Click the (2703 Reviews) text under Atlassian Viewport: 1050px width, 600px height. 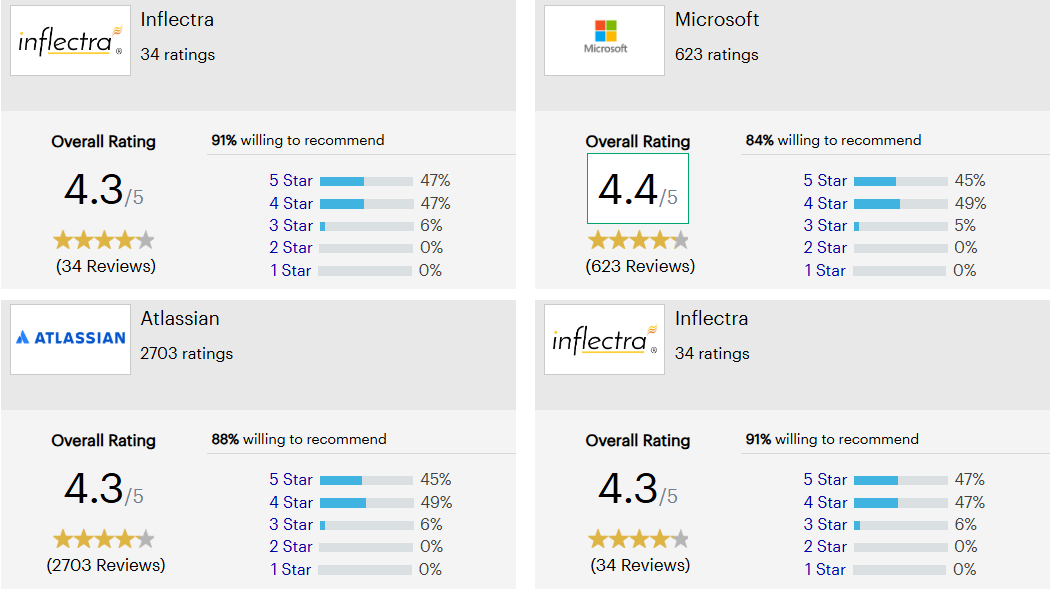point(106,565)
